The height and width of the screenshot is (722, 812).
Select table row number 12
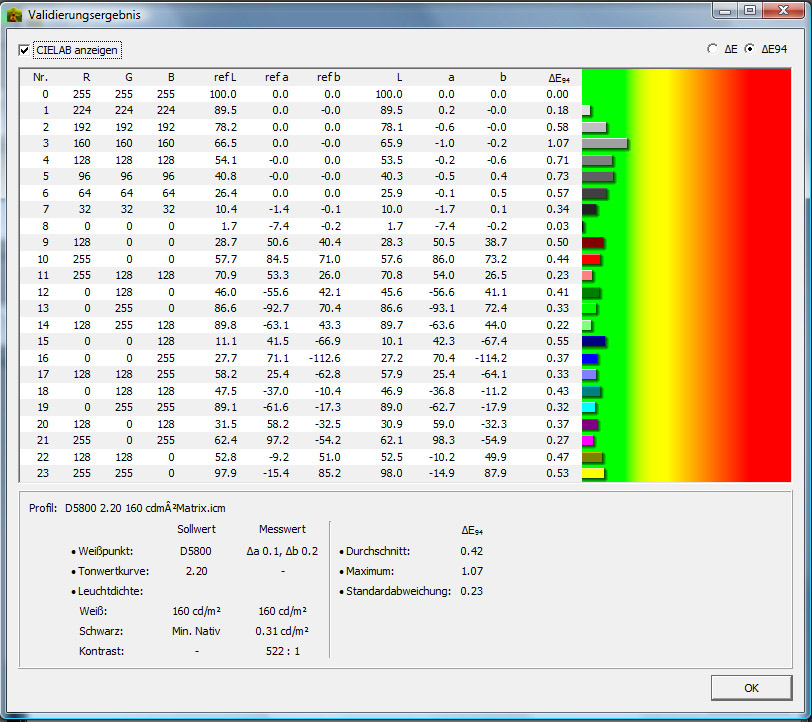[300, 292]
